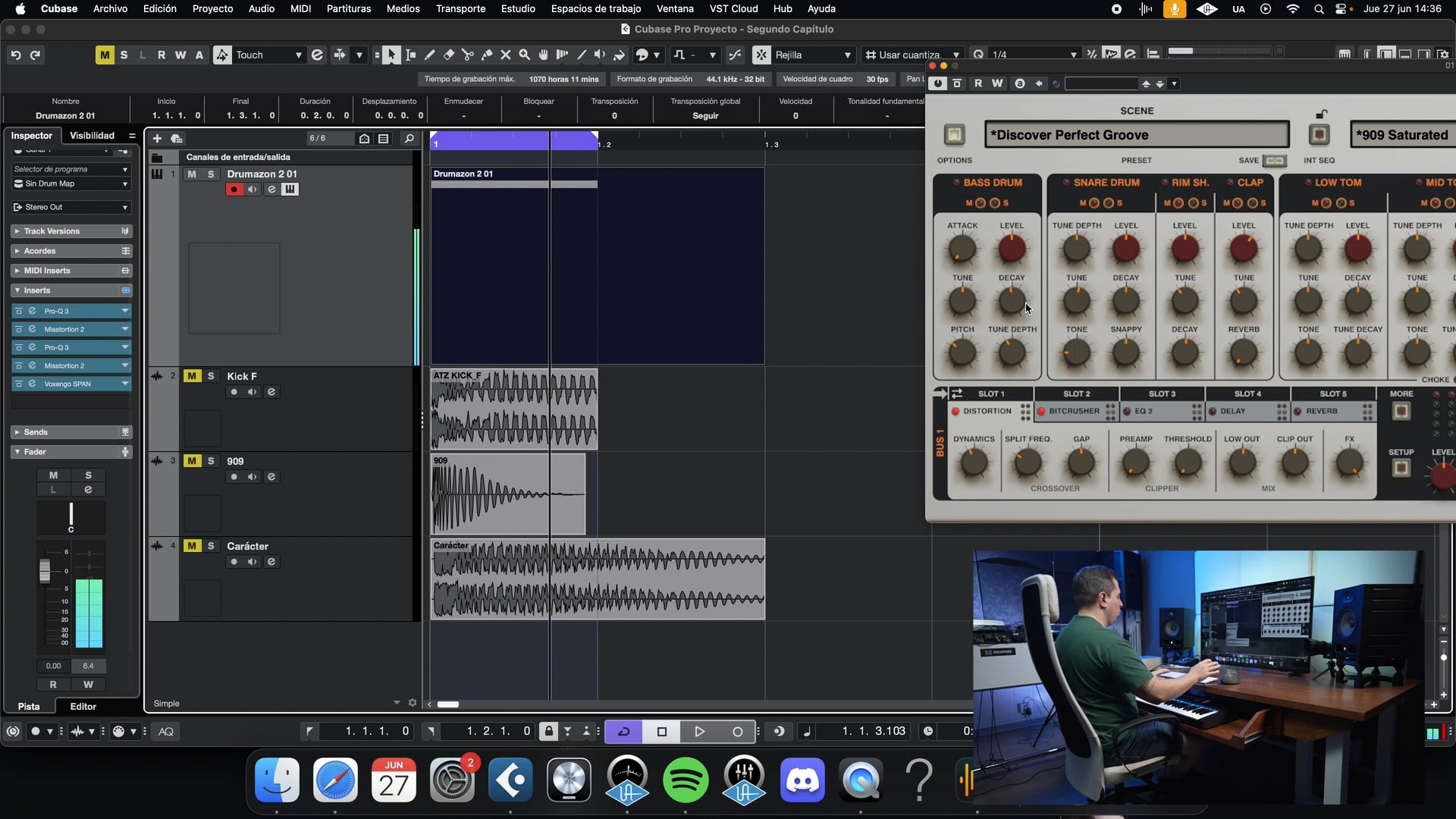The width and height of the screenshot is (1456, 819).
Task: Select the Eraser tool
Action: 448,55
